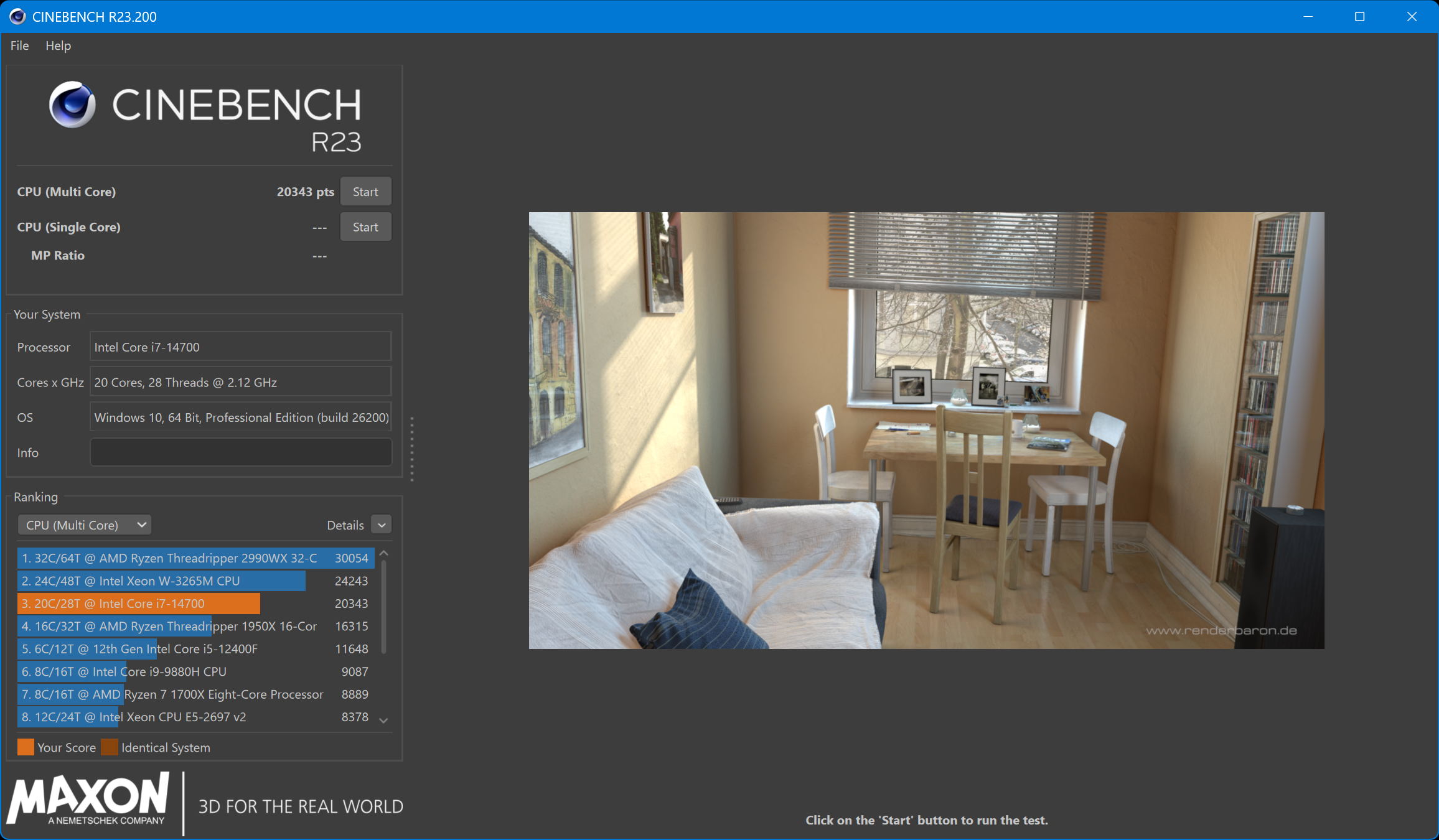The image size is (1439, 840).
Task: Start the CPU Single Core test
Action: tap(365, 227)
